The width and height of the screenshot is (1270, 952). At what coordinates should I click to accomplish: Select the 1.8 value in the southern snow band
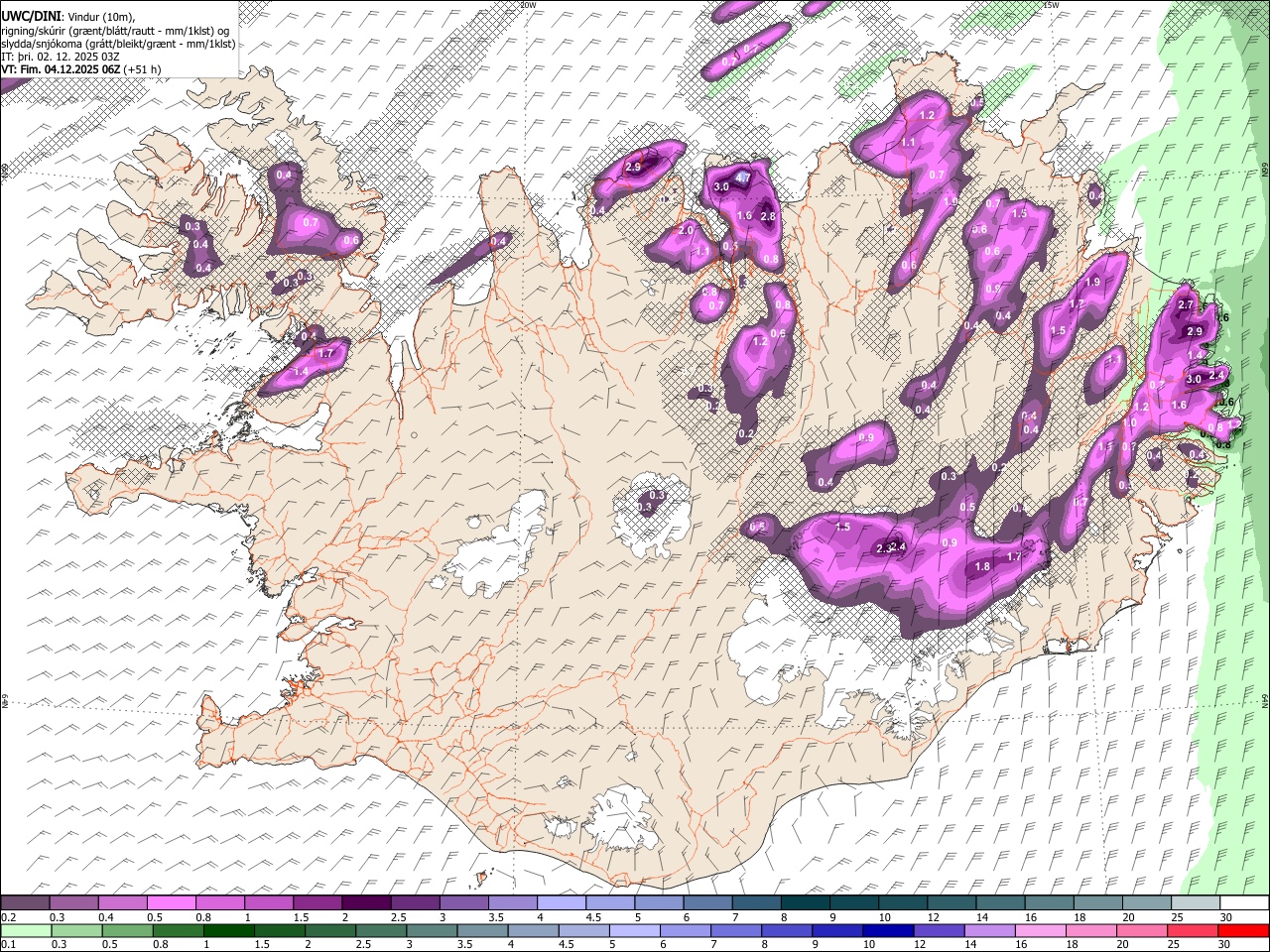(982, 566)
